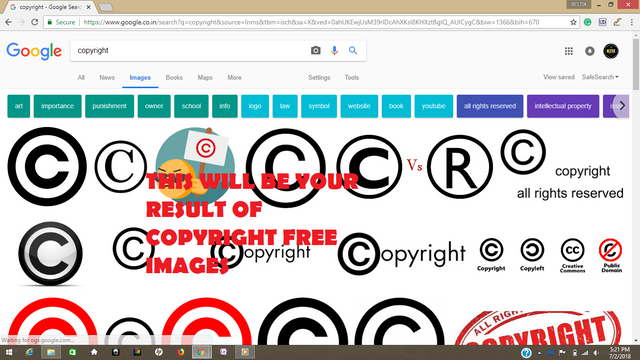The width and height of the screenshot is (640, 360).
Task: Open Chrome menu three dots
Action: tap(632, 22)
